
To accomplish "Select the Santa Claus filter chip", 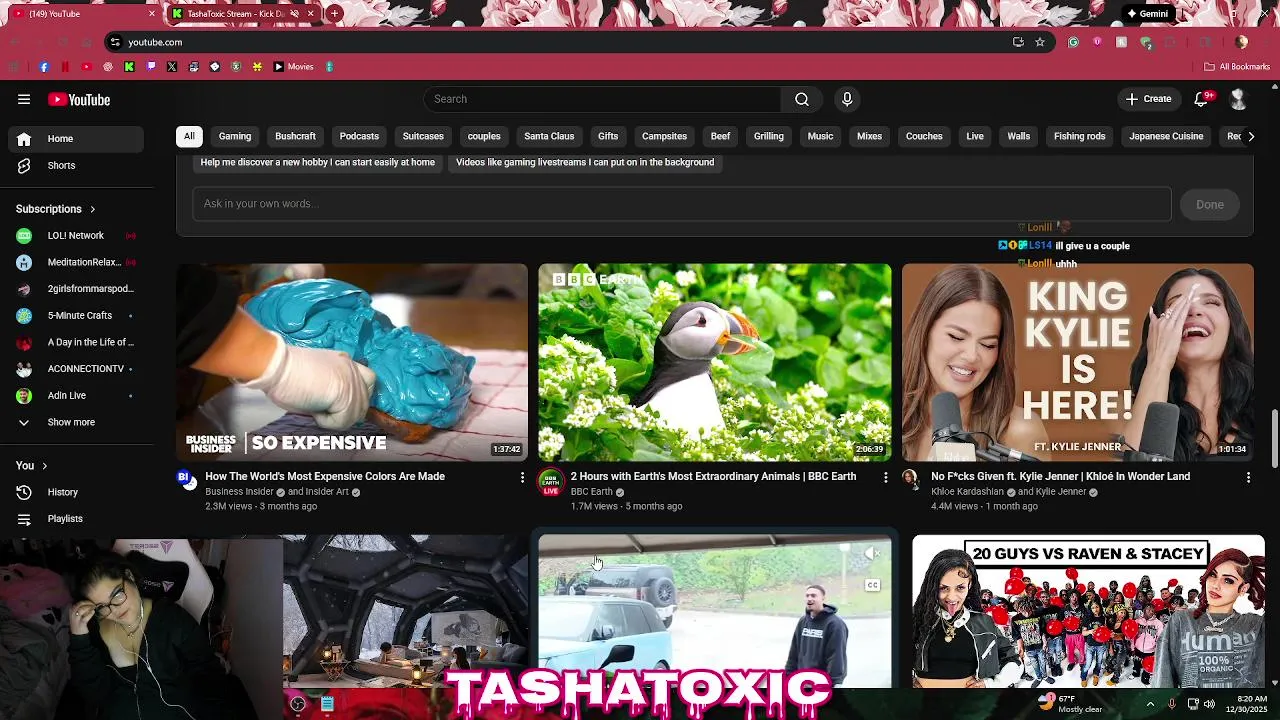I will click(x=549, y=136).
